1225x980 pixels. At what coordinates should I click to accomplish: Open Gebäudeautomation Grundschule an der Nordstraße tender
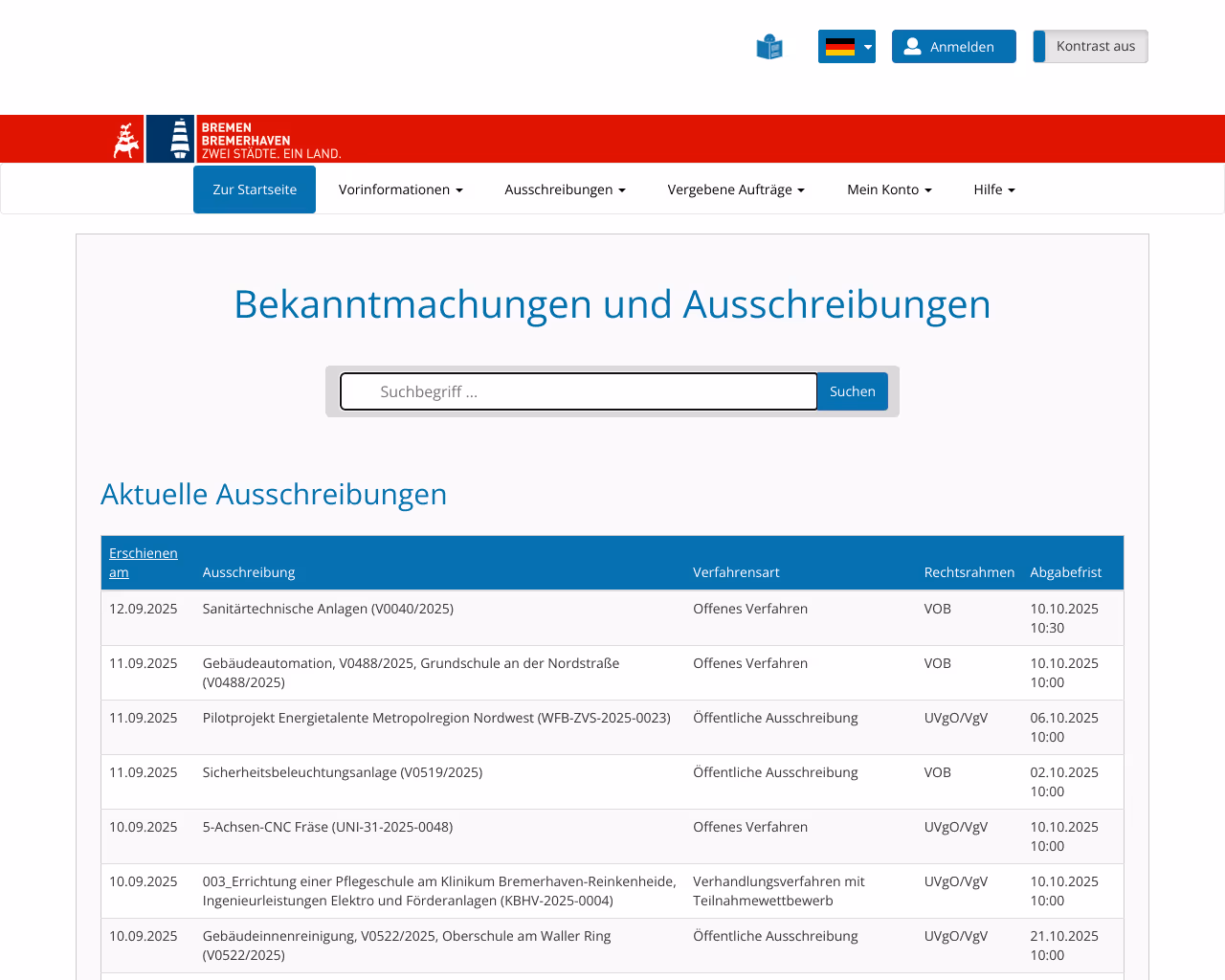[411, 673]
